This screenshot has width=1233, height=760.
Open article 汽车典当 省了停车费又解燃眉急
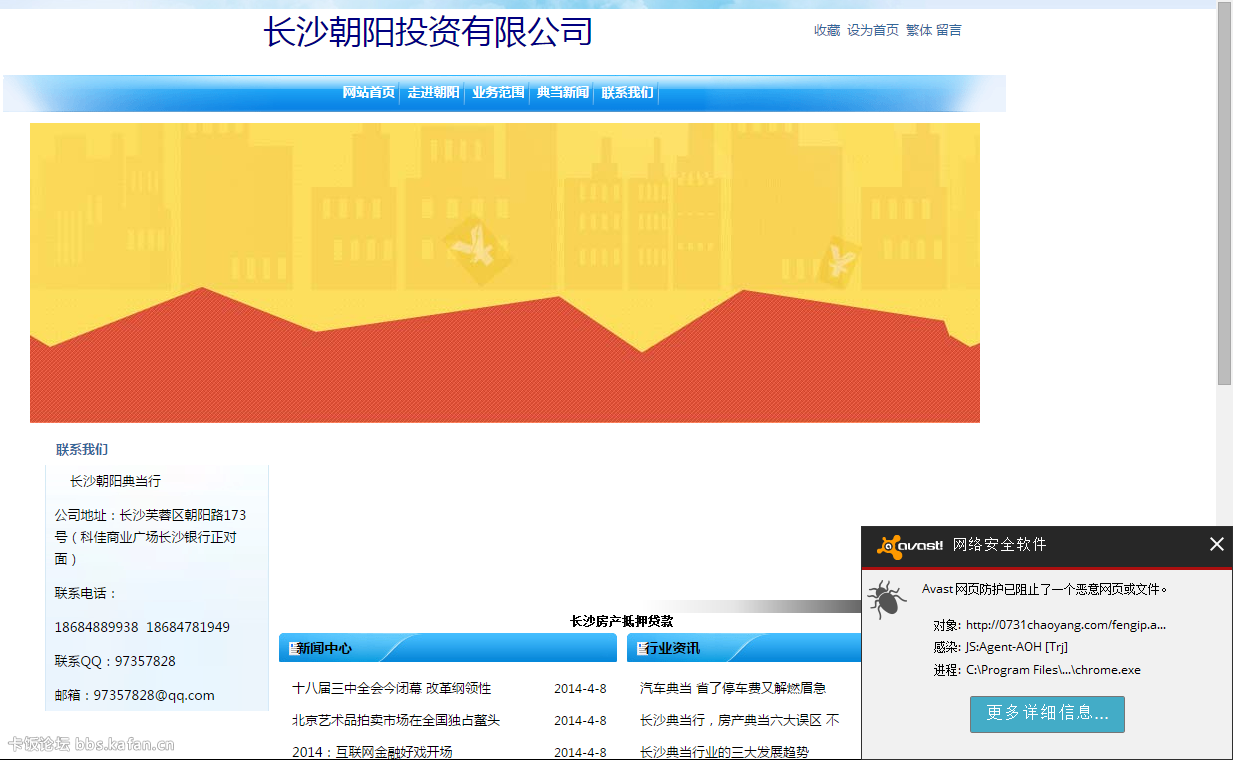click(x=733, y=688)
